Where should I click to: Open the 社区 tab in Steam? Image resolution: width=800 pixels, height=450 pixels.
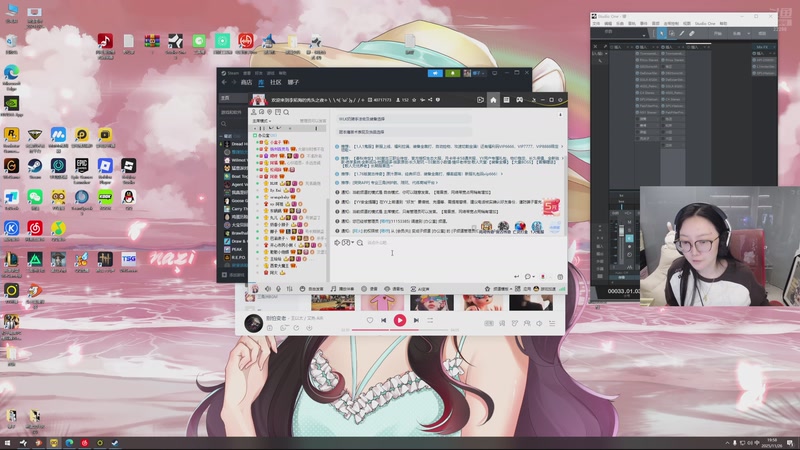pyautogui.click(x=276, y=82)
